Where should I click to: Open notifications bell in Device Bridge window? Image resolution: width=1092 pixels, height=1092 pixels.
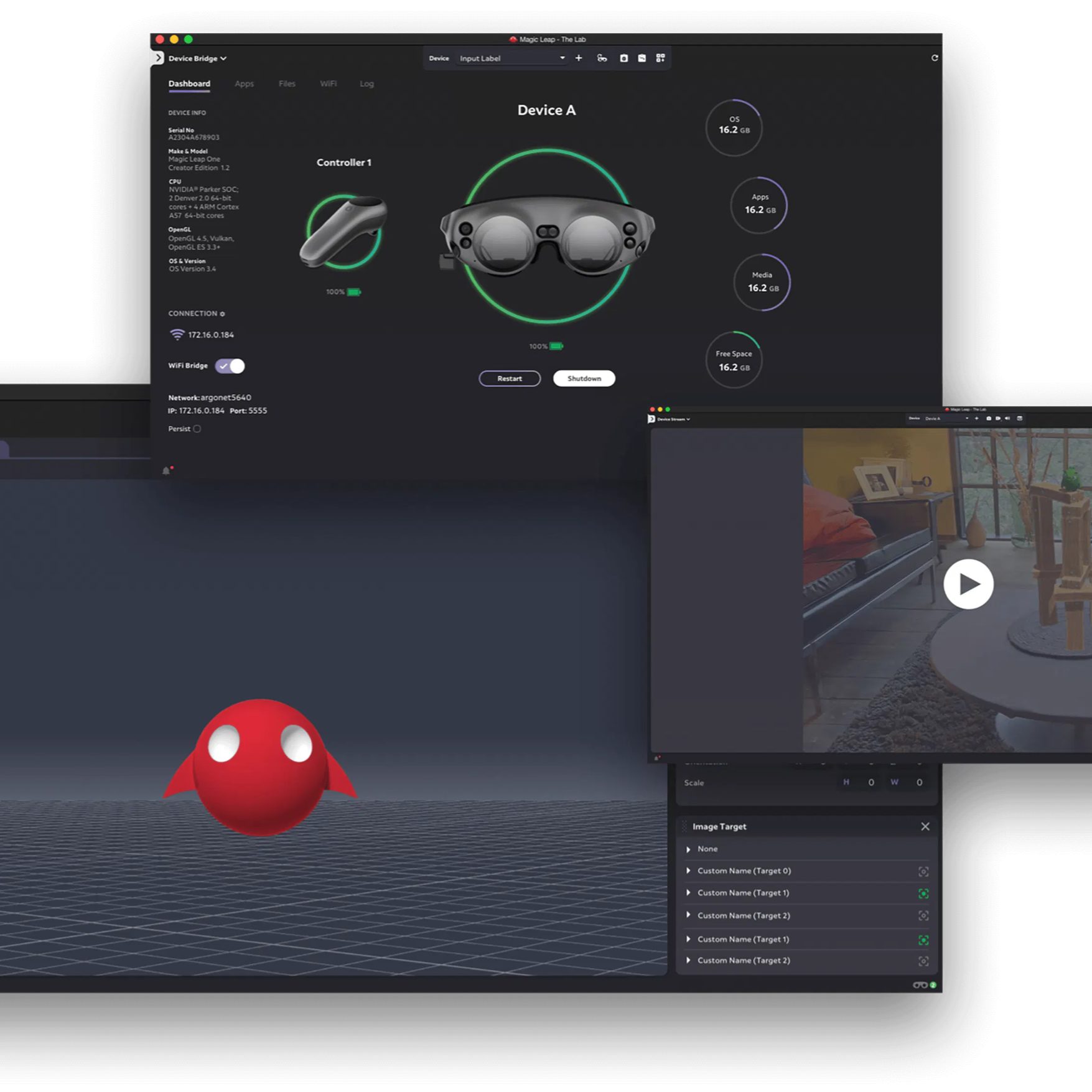(x=166, y=471)
